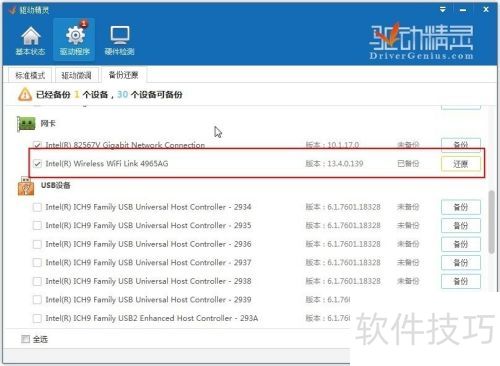Click the USB设备 category icon
This screenshot has width=500, height=366.
(26, 186)
